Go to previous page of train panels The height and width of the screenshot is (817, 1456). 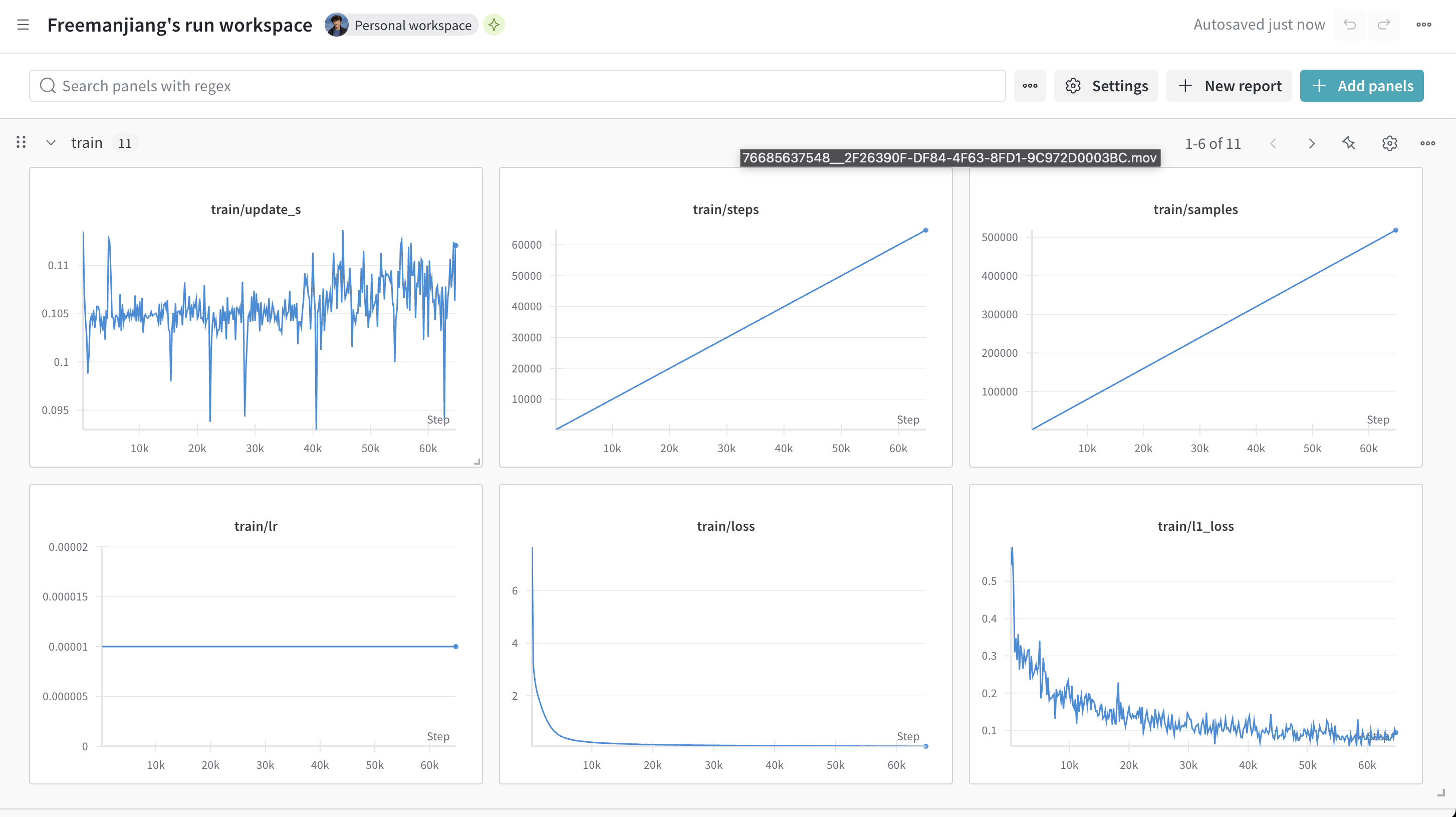coord(1274,144)
